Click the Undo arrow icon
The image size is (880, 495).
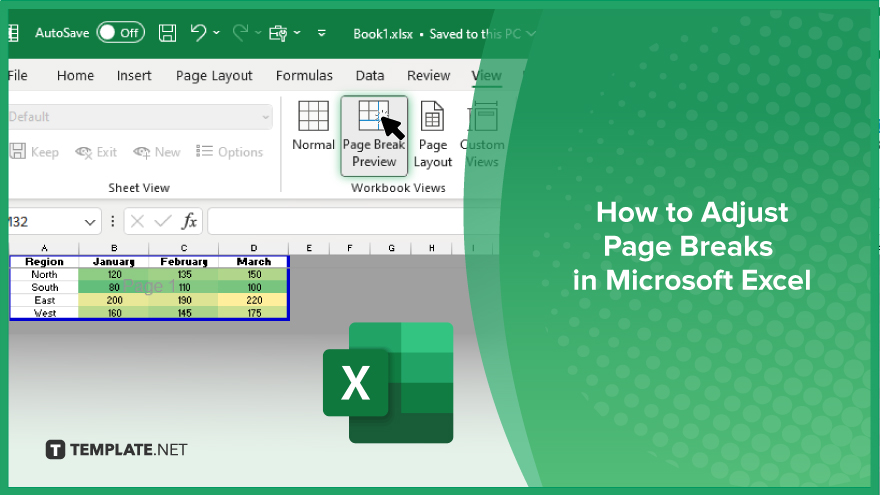click(x=198, y=33)
